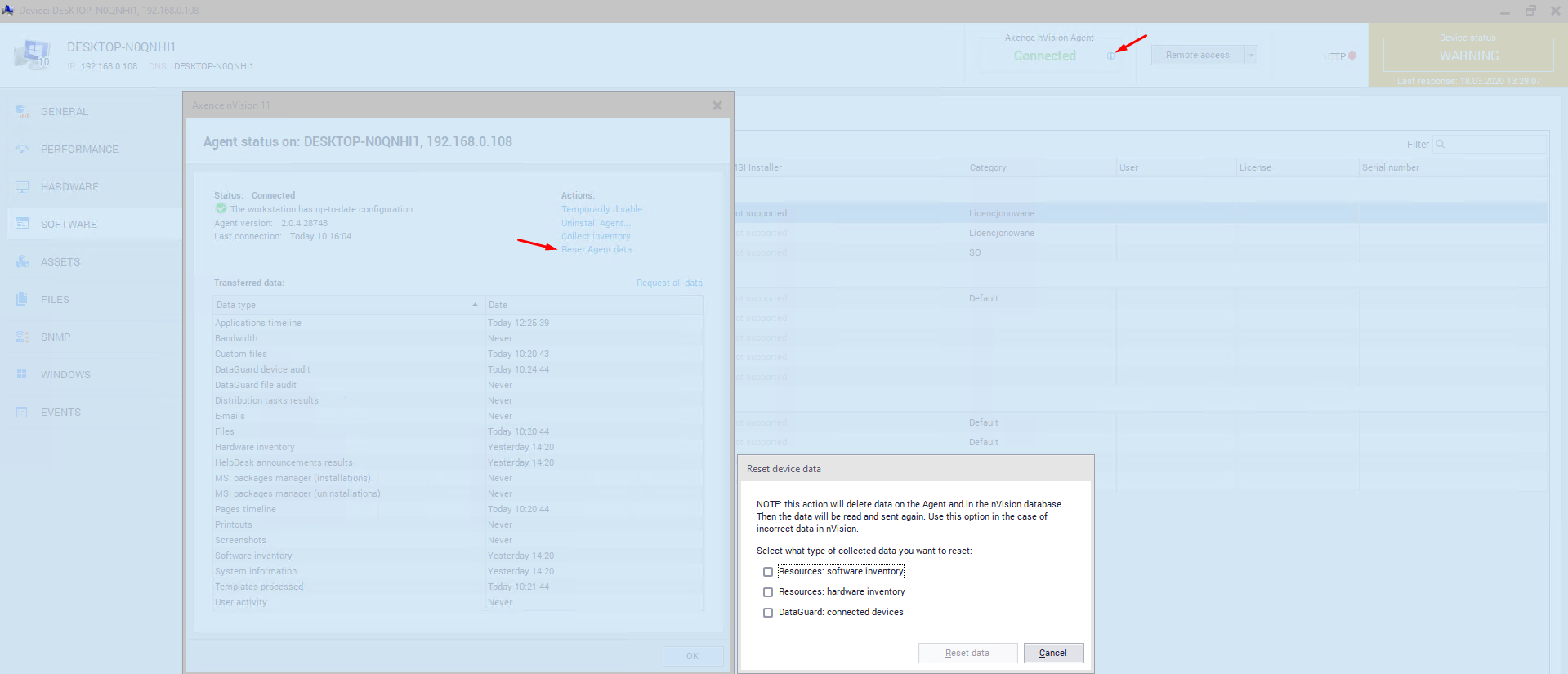Click the Assets icon in sidebar
Image resolution: width=1568 pixels, height=674 pixels.
22,261
